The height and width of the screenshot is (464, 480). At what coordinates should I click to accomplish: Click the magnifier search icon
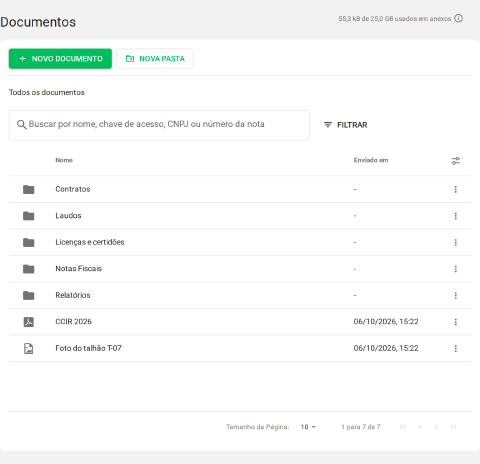[21, 125]
